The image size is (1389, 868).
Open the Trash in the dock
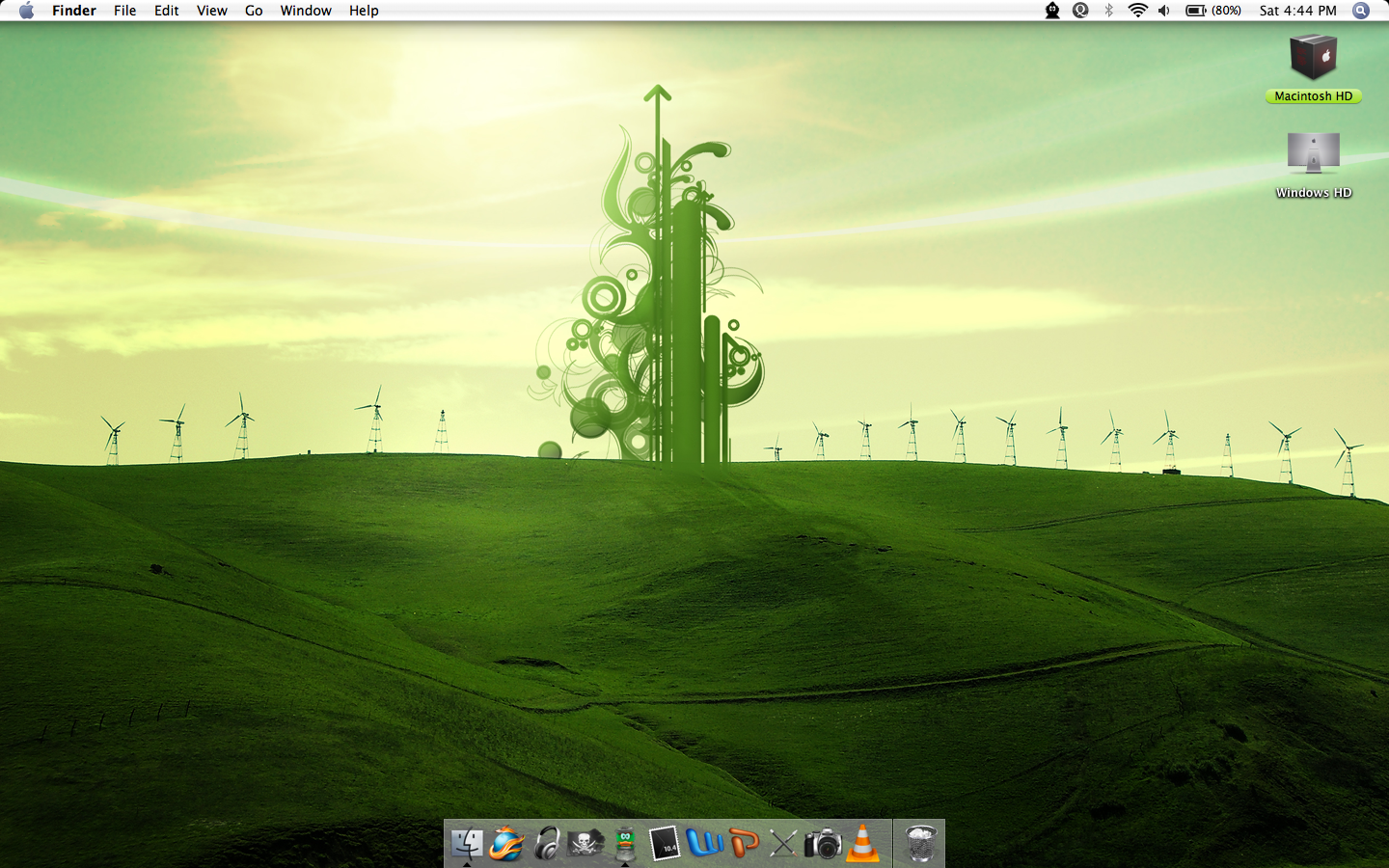[x=921, y=844]
